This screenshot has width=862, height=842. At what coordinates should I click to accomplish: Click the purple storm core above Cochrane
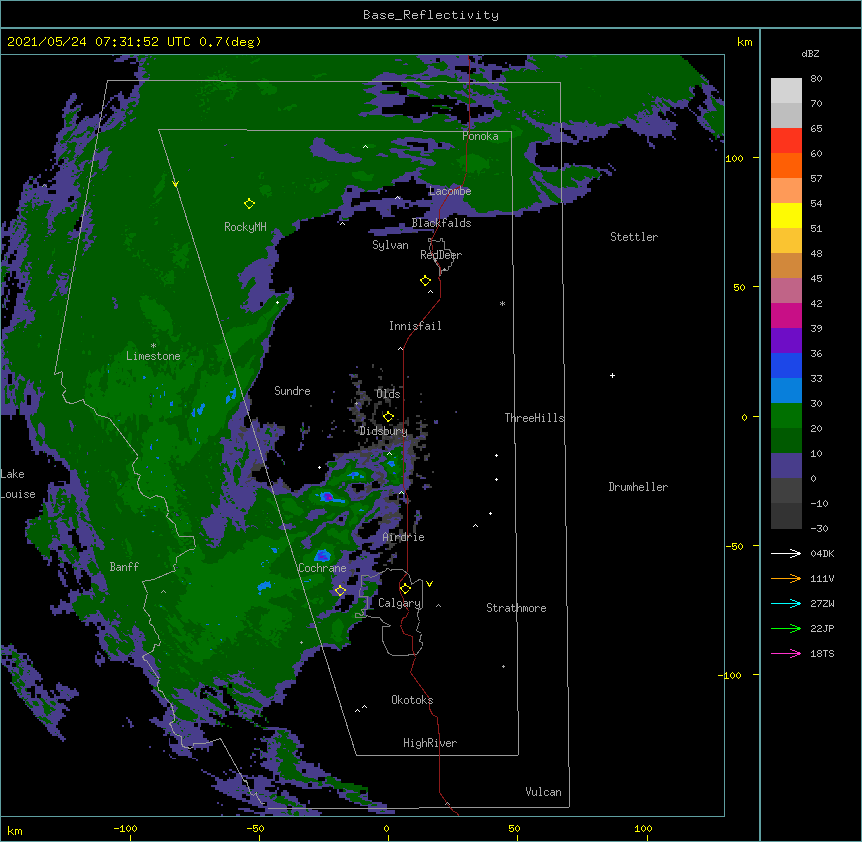(322, 556)
